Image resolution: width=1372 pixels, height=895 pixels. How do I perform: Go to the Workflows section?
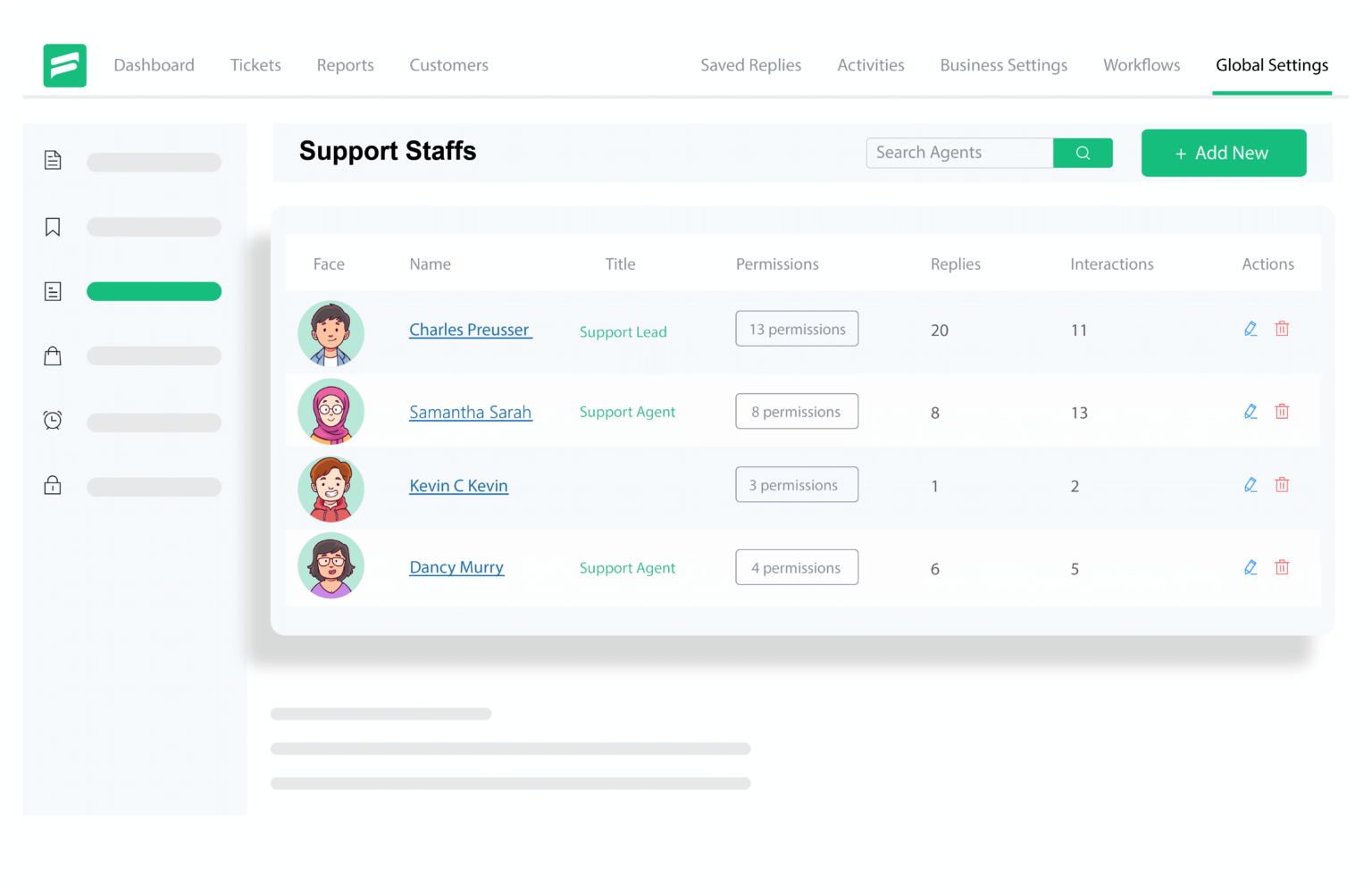tap(1142, 64)
